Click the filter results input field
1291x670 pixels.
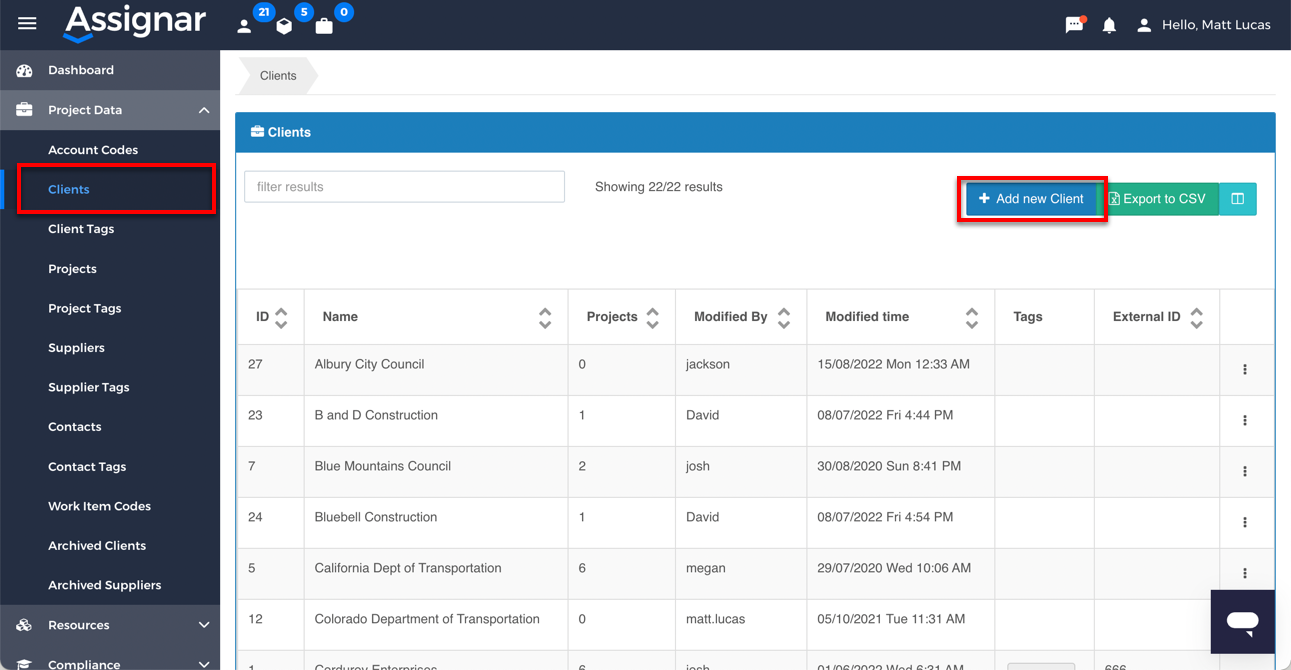[x=404, y=187]
